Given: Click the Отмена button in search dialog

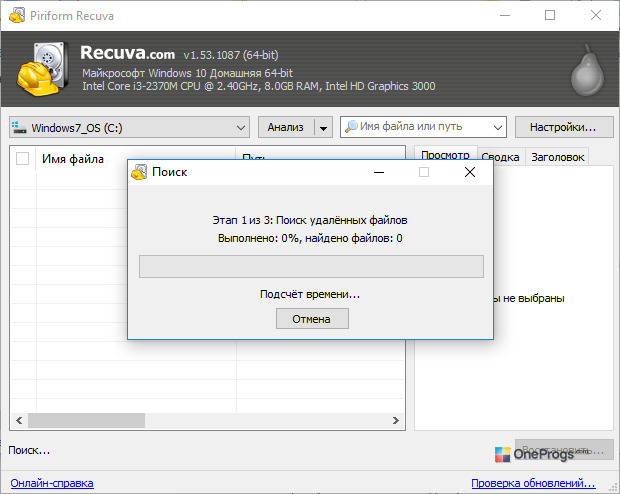Looking at the screenshot, I should click(312, 319).
